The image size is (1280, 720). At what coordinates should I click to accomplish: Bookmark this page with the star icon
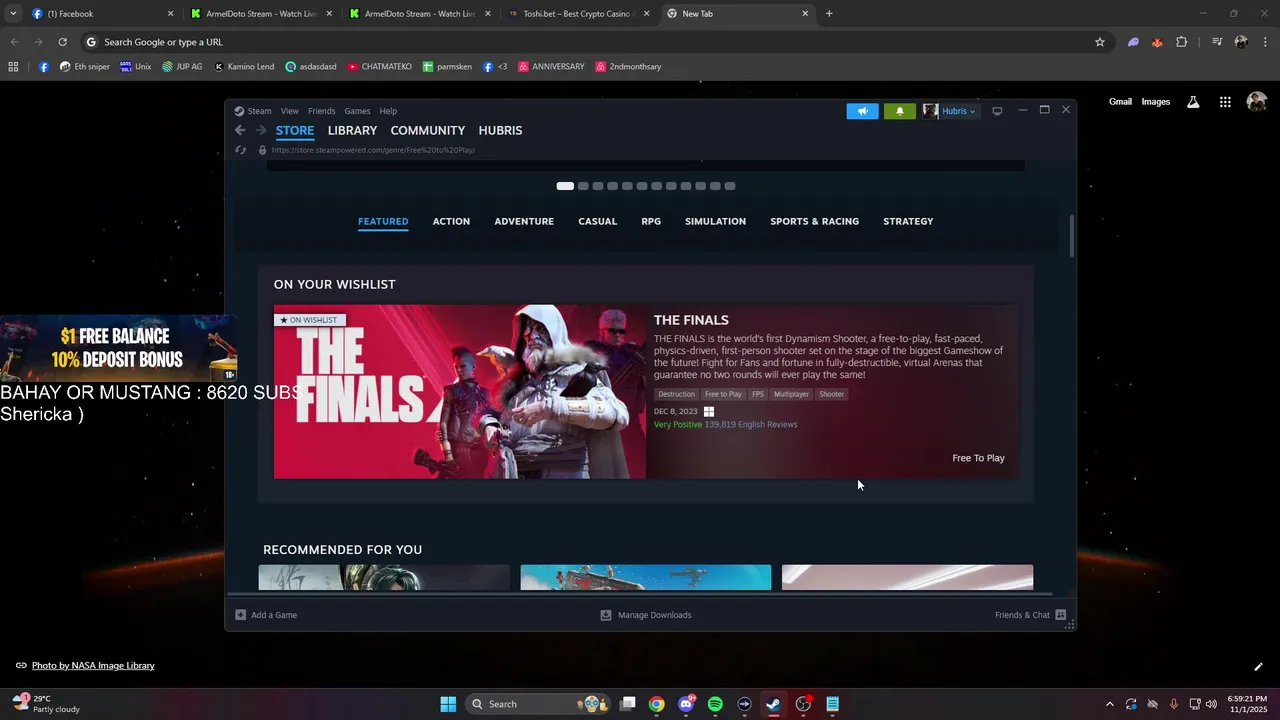coord(1100,42)
